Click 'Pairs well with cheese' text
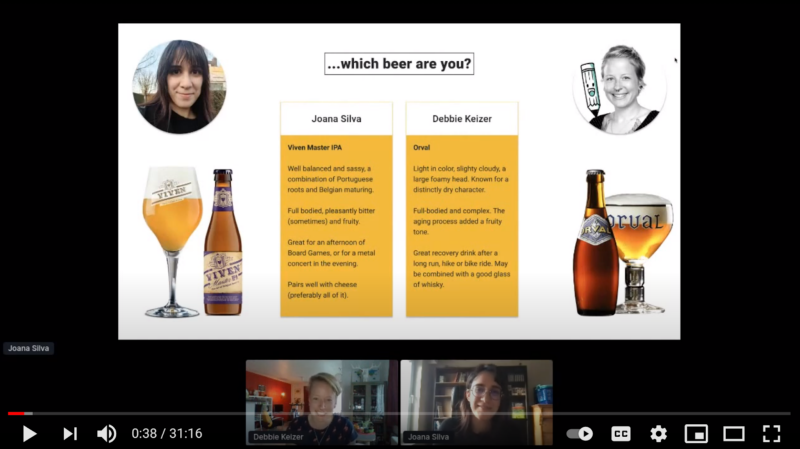Screen dimensions: 800x449 click(x=322, y=290)
